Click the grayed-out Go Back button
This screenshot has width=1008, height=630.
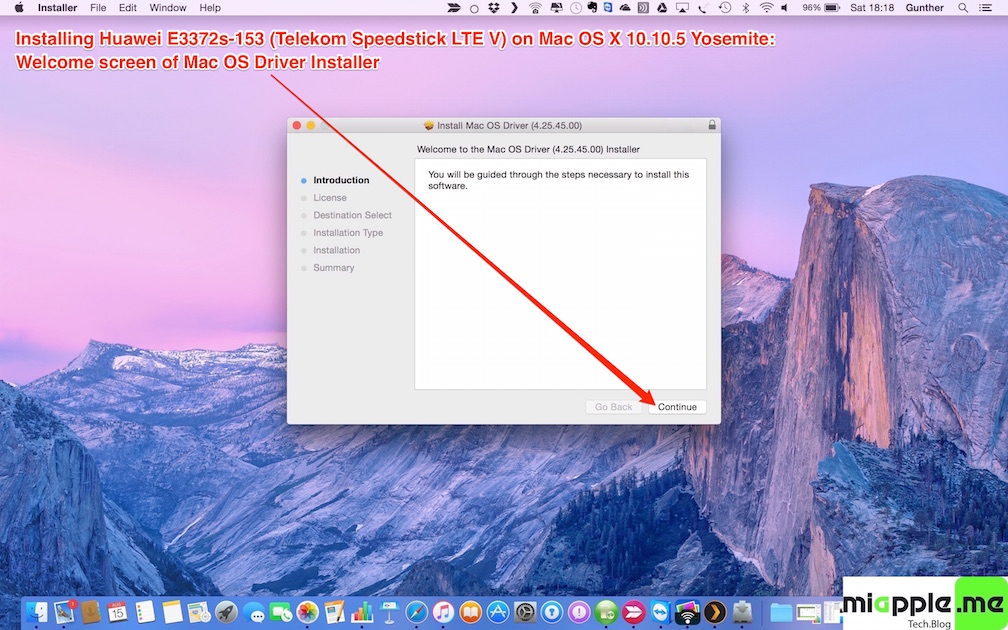613,407
